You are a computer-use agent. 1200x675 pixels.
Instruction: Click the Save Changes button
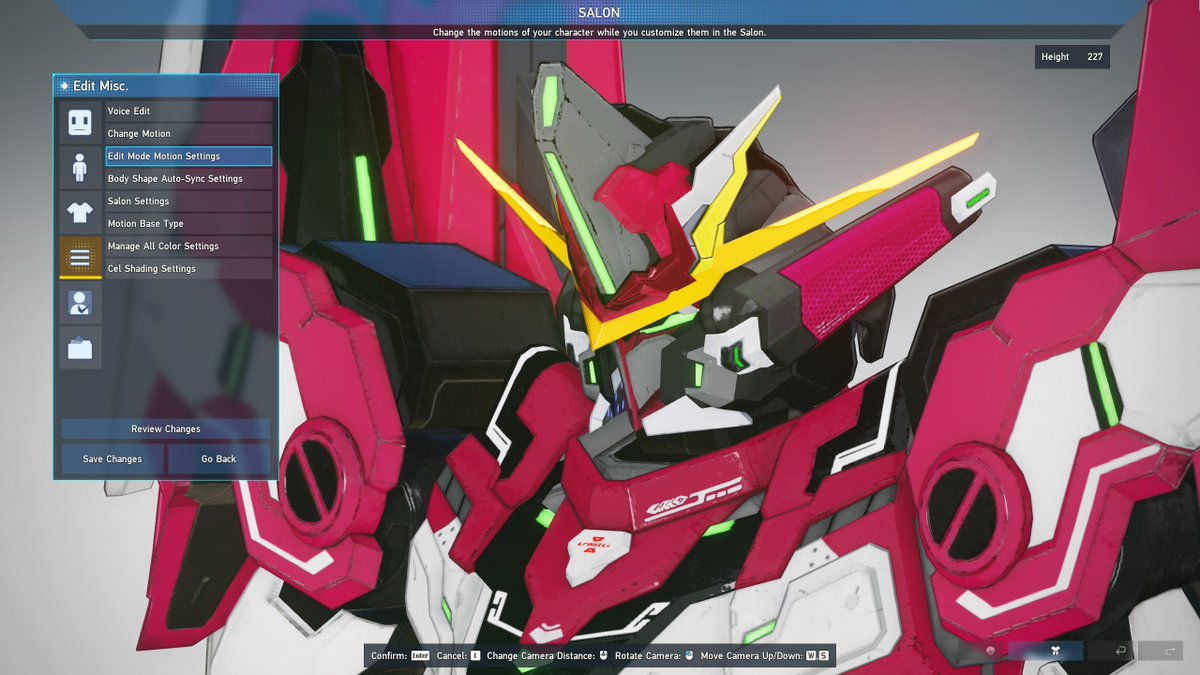[x=112, y=459]
